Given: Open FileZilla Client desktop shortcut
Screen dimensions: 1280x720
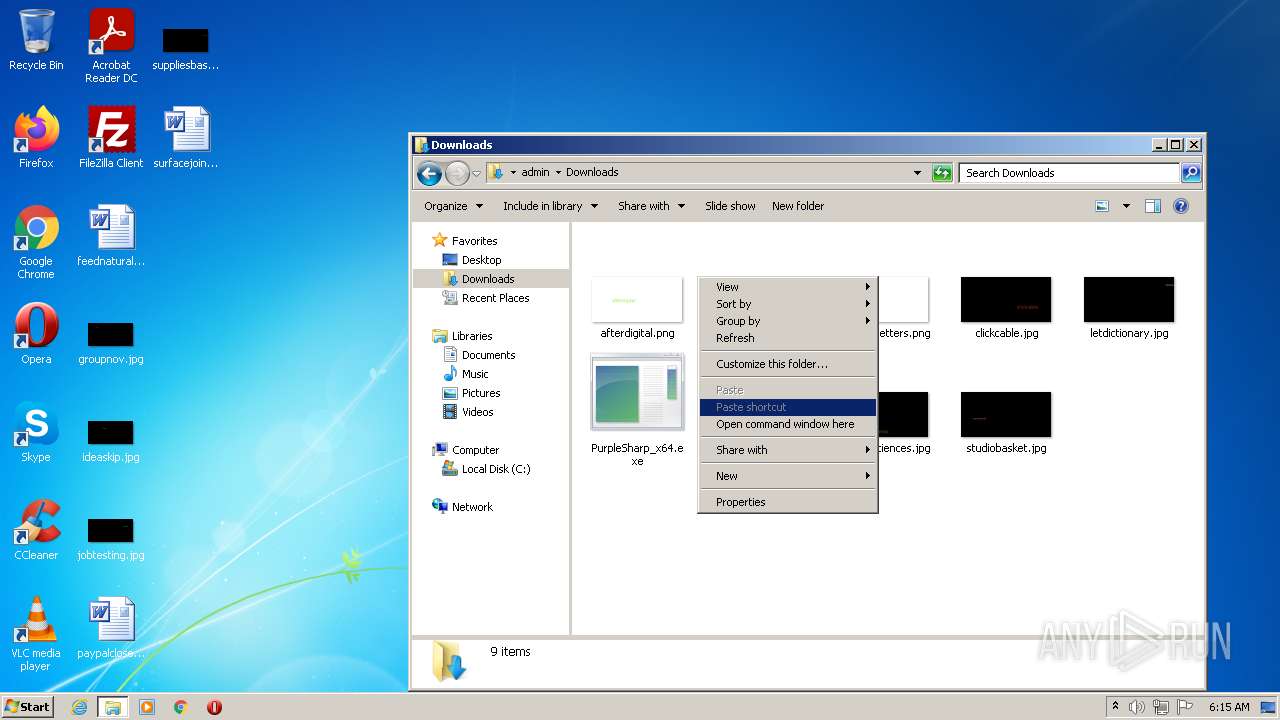Looking at the screenshot, I should click(x=111, y=138).
